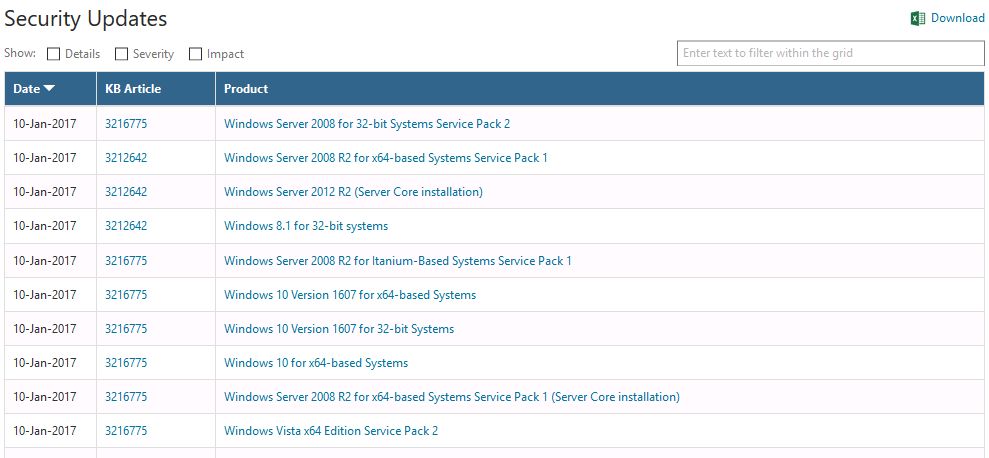Select the KB Article column header
The height and width of the screenshot is (458, 989).
(x=133, y=89)
